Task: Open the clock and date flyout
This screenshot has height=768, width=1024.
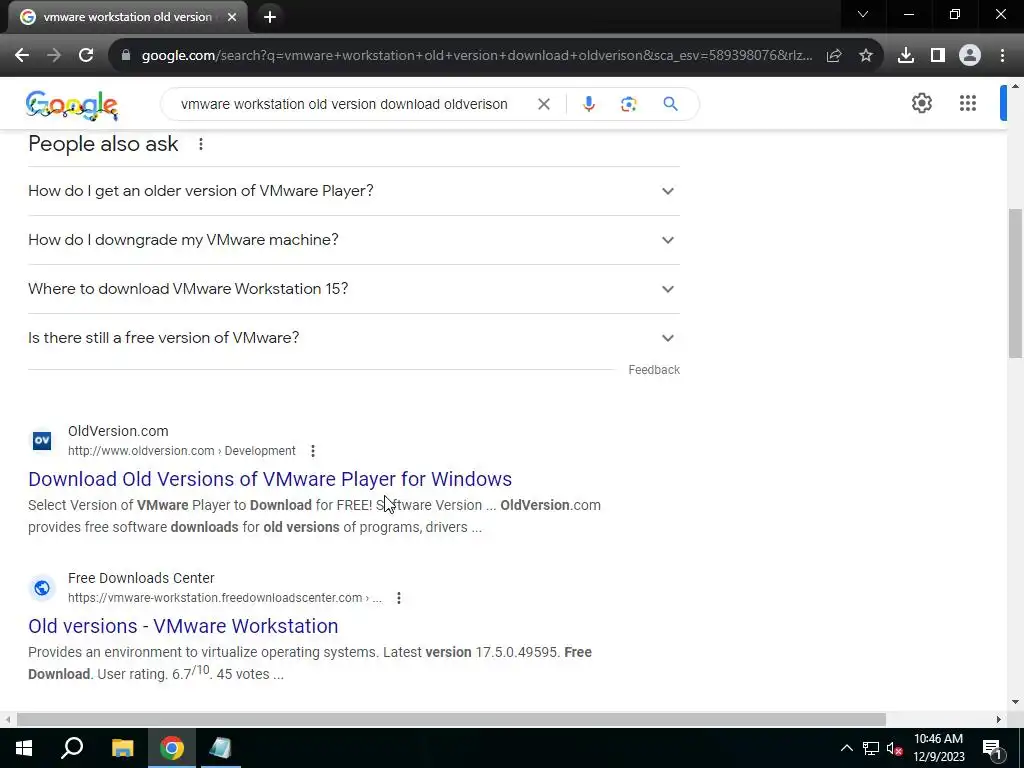Action: 938,748
